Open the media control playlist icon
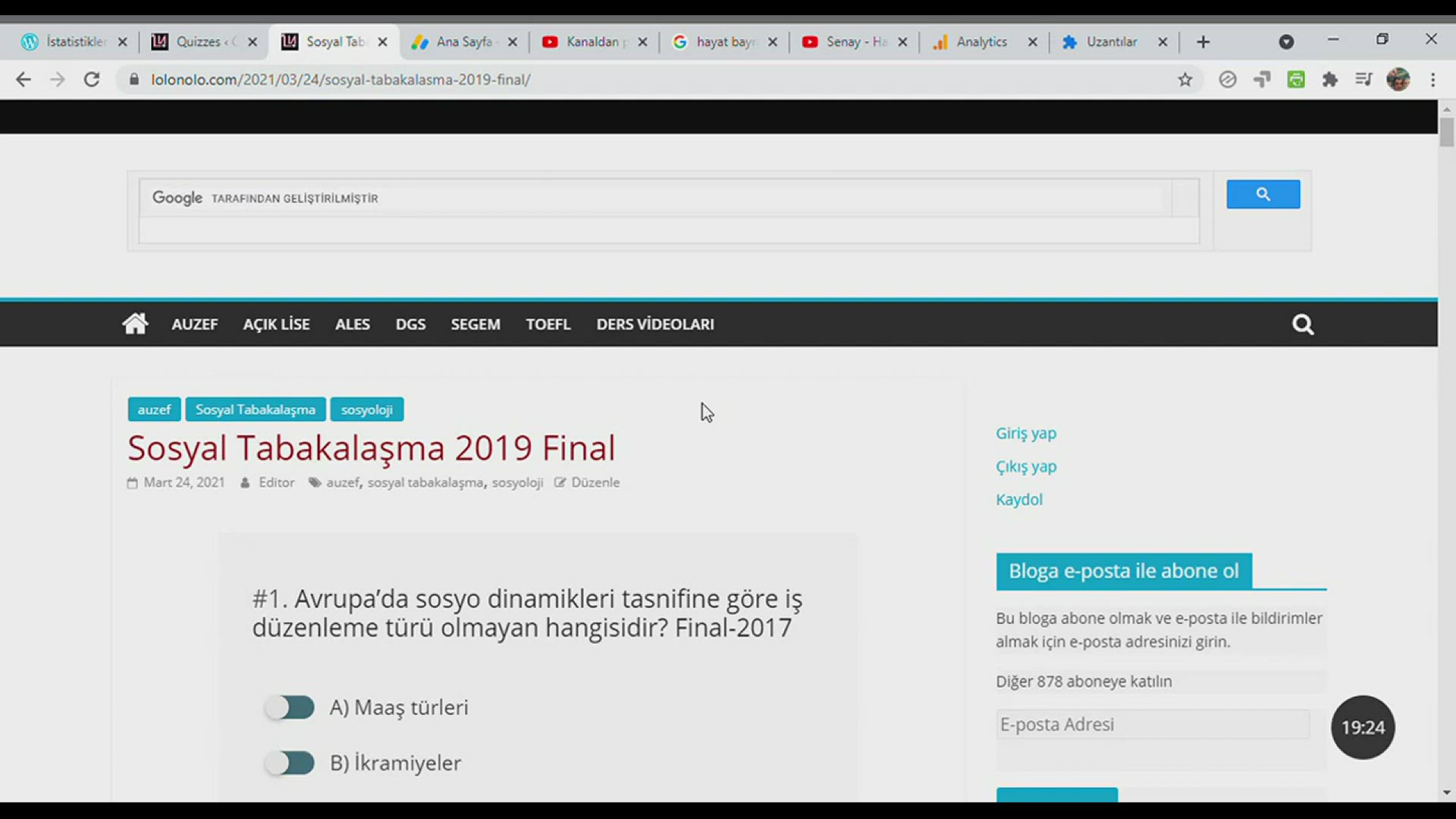 [1363, 80]
